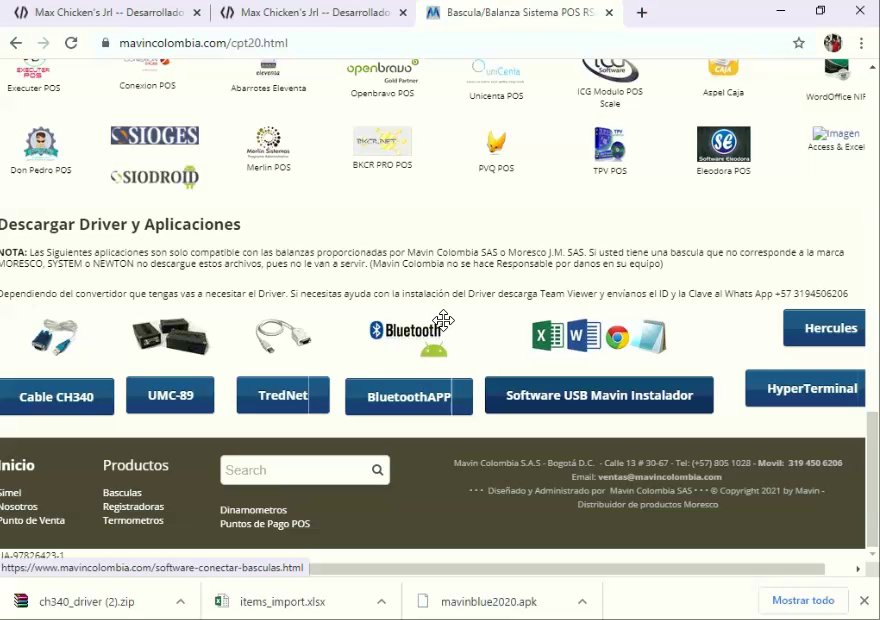This screenshot has height=620, width=880.
Task: Click the Access & Excel broken image
Action: [x=836, y=134]
